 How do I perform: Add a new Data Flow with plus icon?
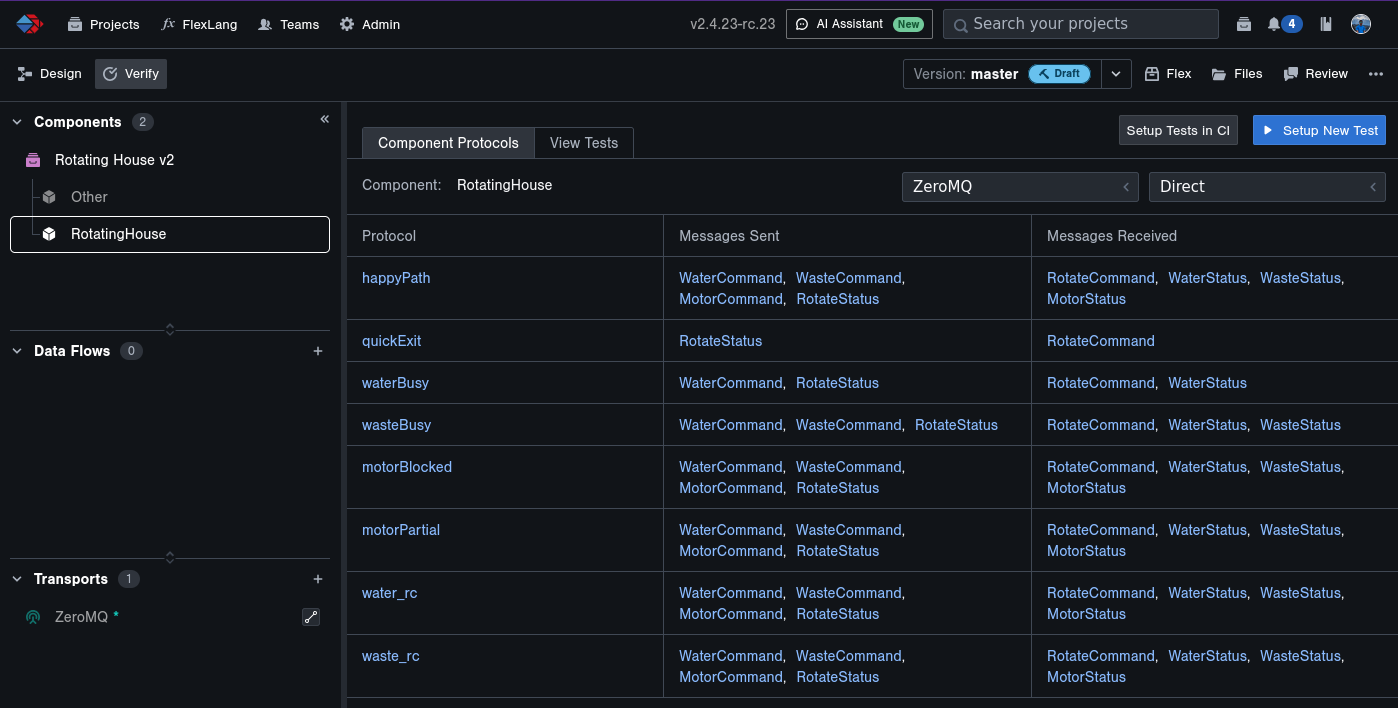[x=318, y=351]
